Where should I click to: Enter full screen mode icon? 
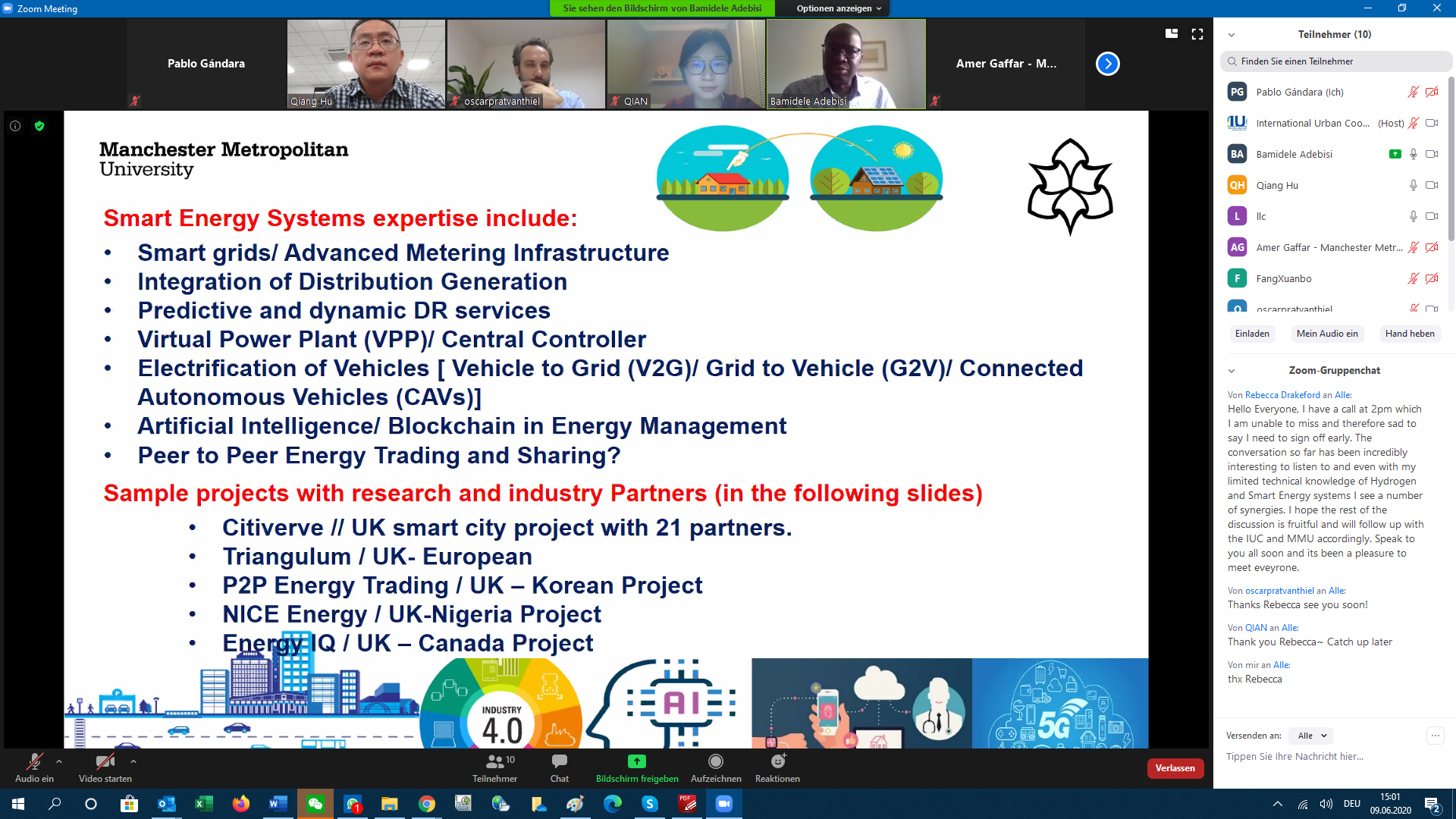coord(1197,34)
